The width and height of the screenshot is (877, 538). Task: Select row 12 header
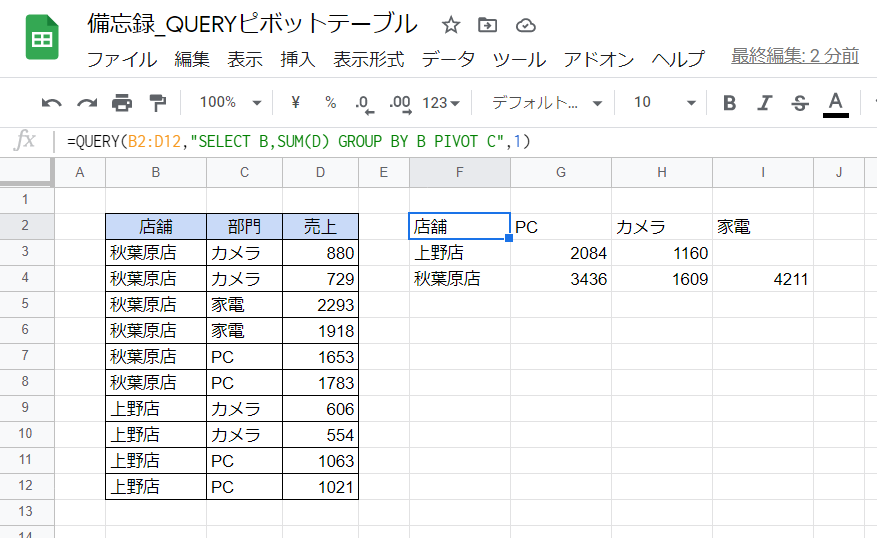[x=25, y=486]
